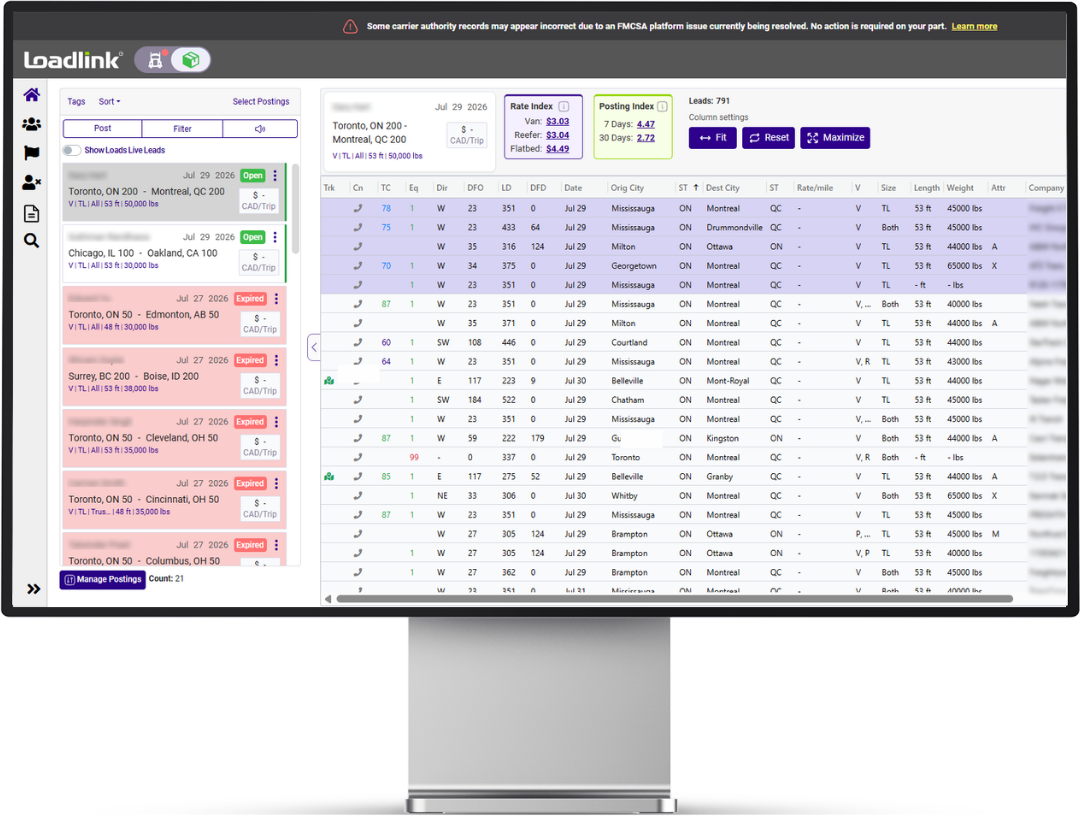Sort by the Dest City column header
The height and width of the screenshot is (817, 1080).
[x=722, y=187]
